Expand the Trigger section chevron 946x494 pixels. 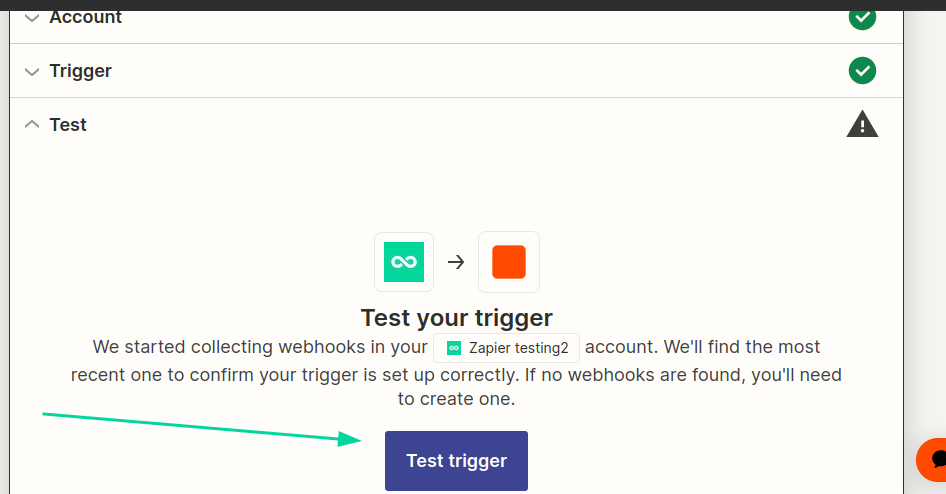coord(33,71)
